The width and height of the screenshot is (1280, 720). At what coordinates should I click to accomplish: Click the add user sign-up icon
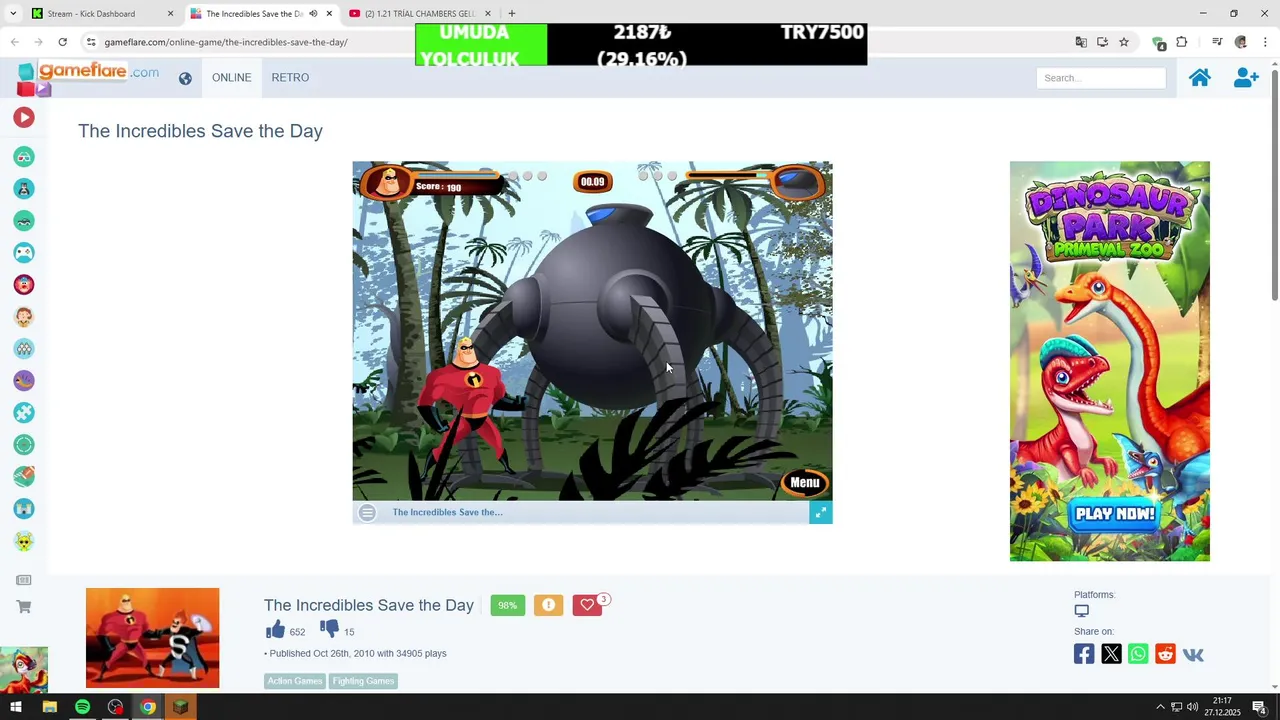(x=1246, y=78)
